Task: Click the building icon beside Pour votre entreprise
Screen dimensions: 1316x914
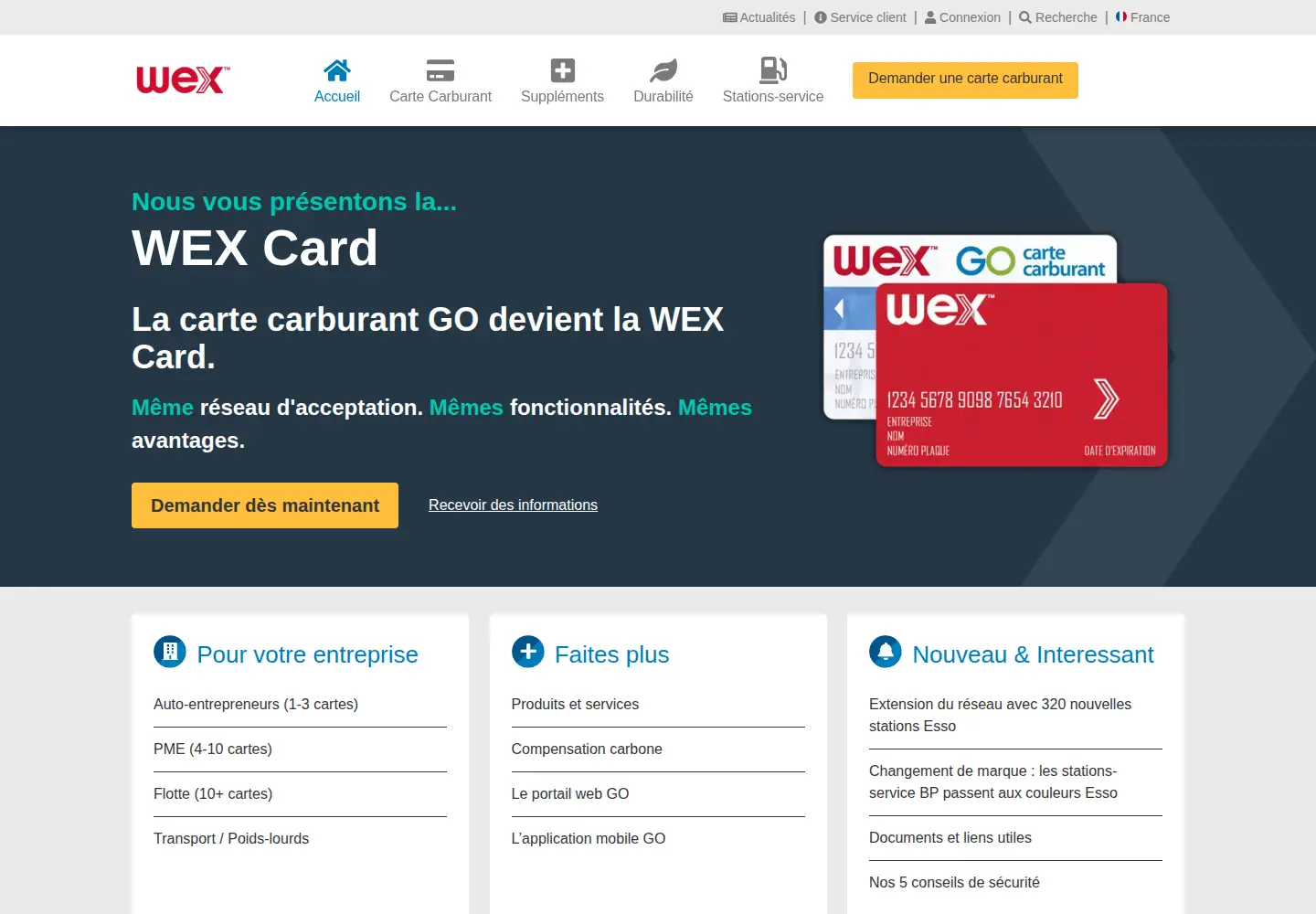Action: coord(170,652)
